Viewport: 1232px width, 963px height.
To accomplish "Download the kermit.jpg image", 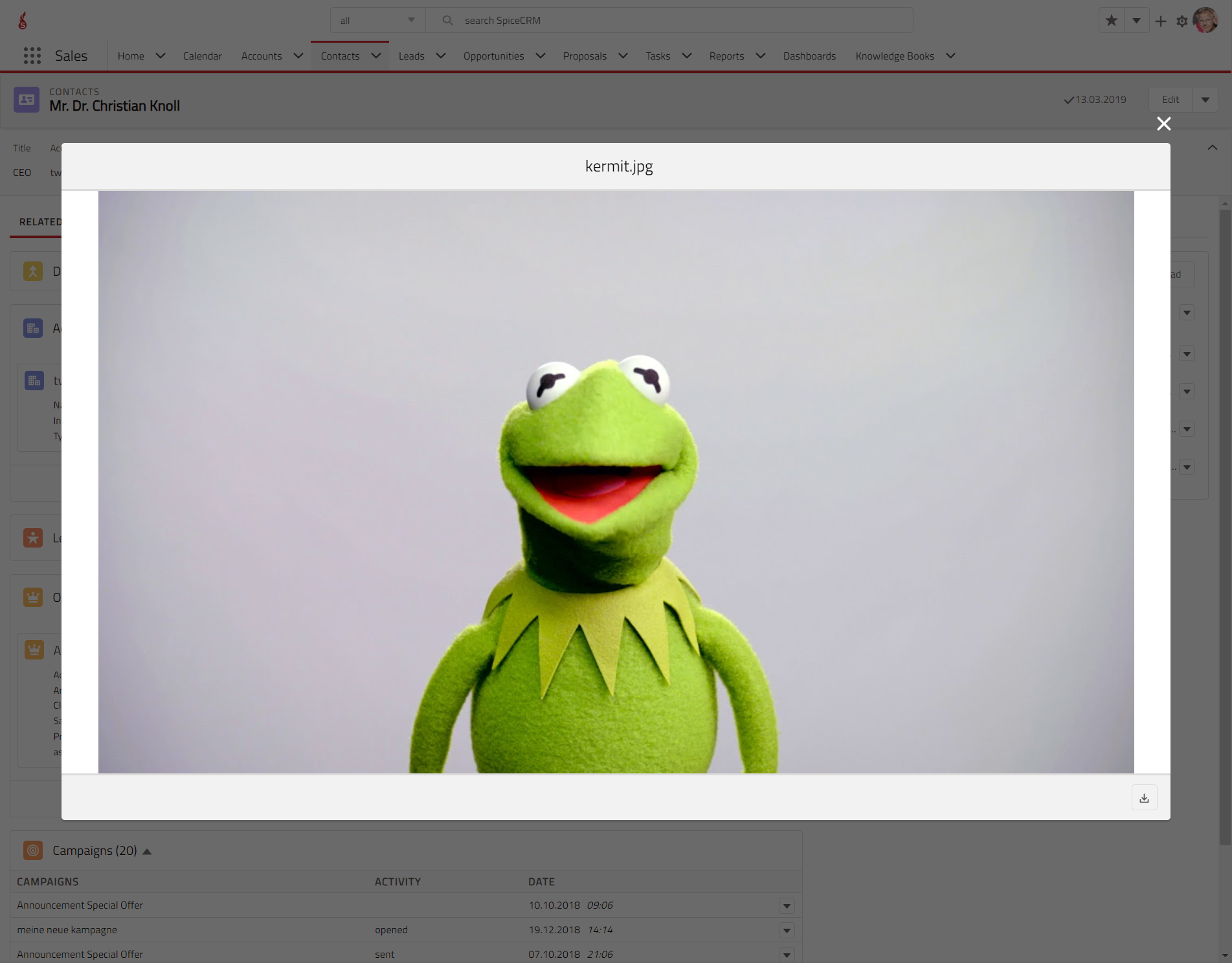I will point(1144,798).
